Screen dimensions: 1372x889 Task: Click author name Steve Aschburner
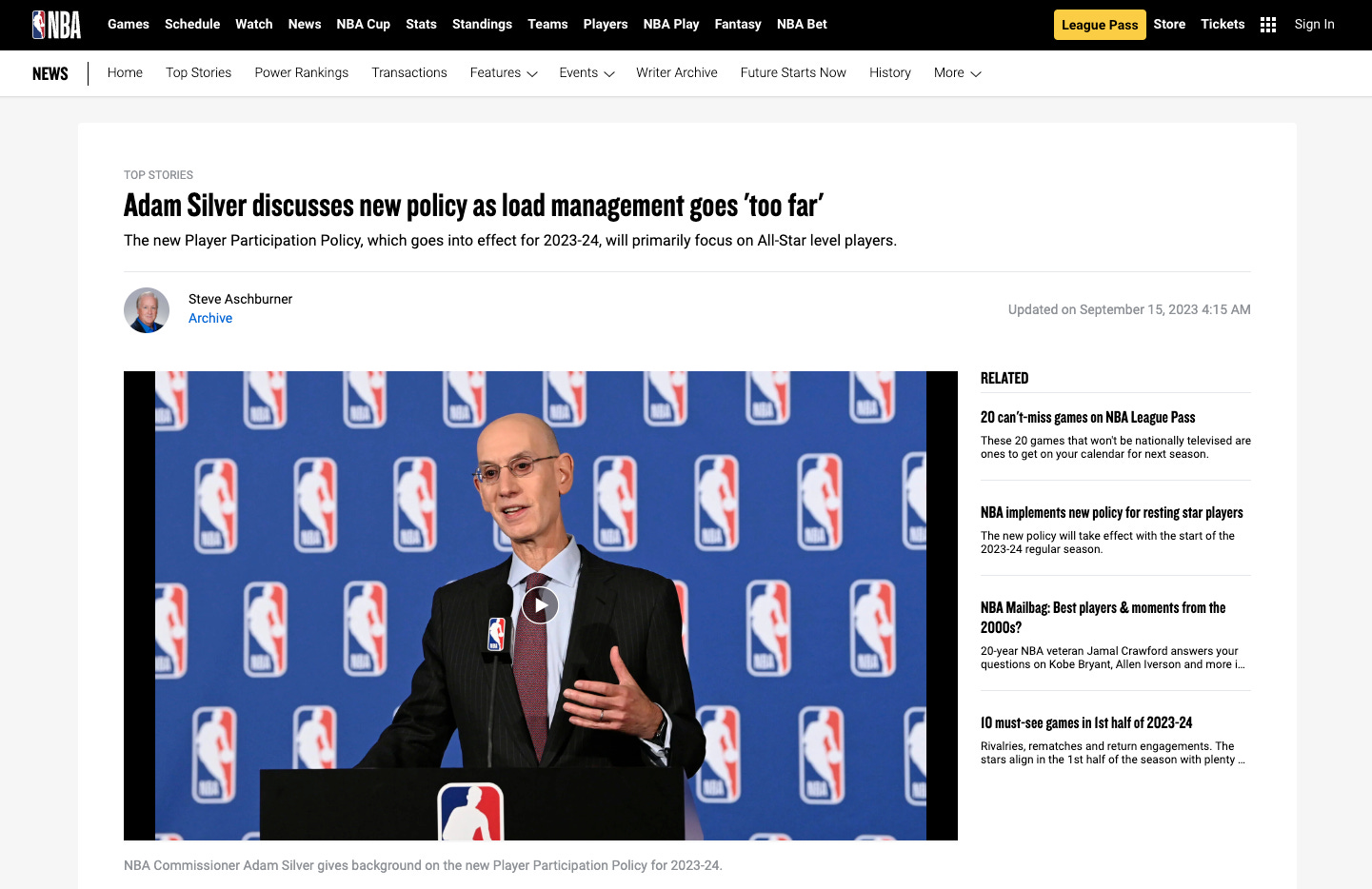coord(240,300)
